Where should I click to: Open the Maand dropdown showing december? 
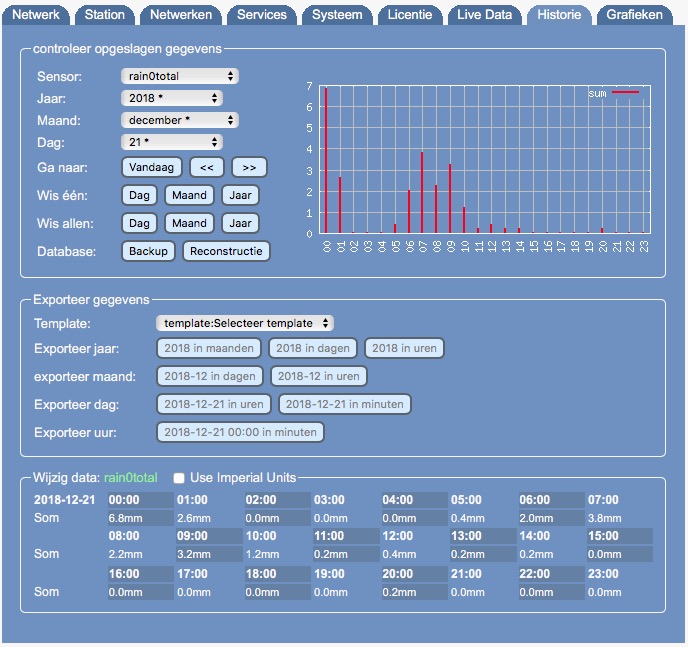click(x=180, y=120)
